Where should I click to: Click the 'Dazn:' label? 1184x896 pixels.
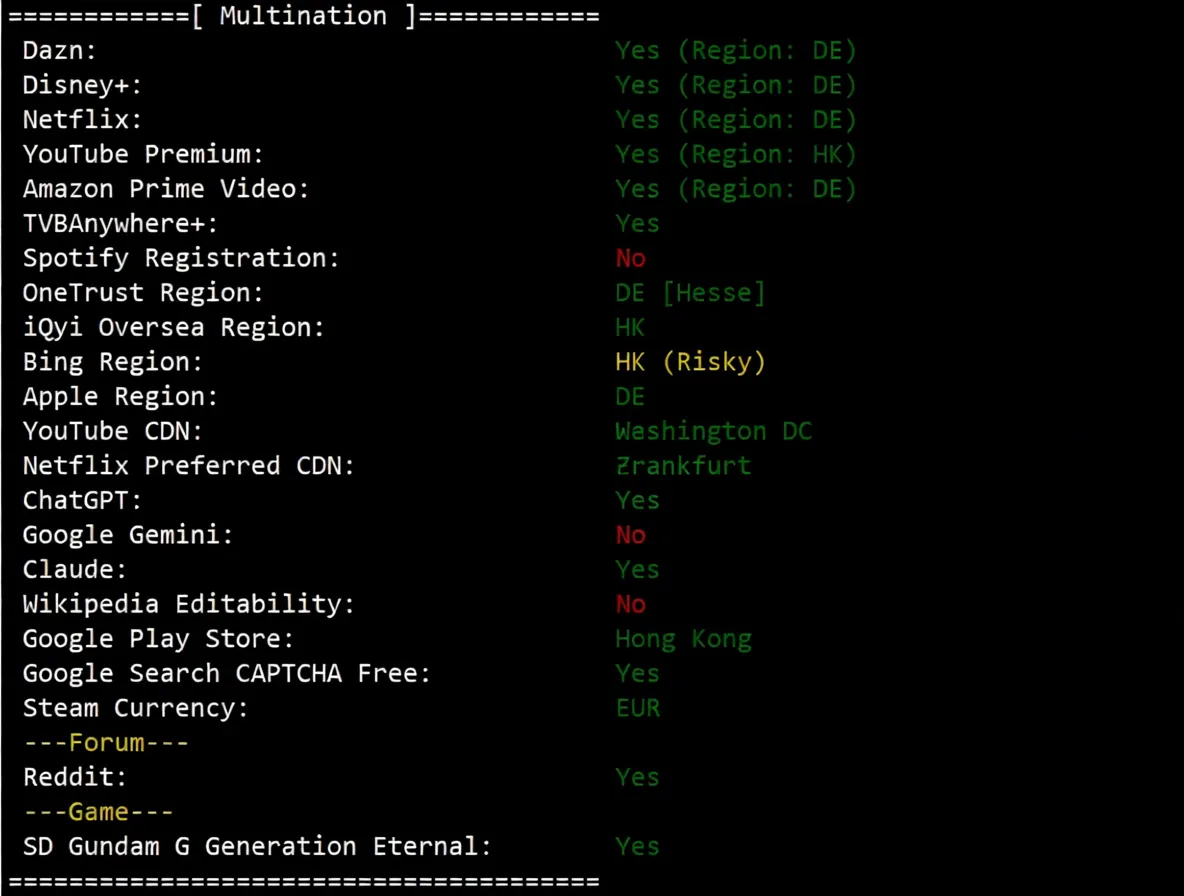[60, 51]
